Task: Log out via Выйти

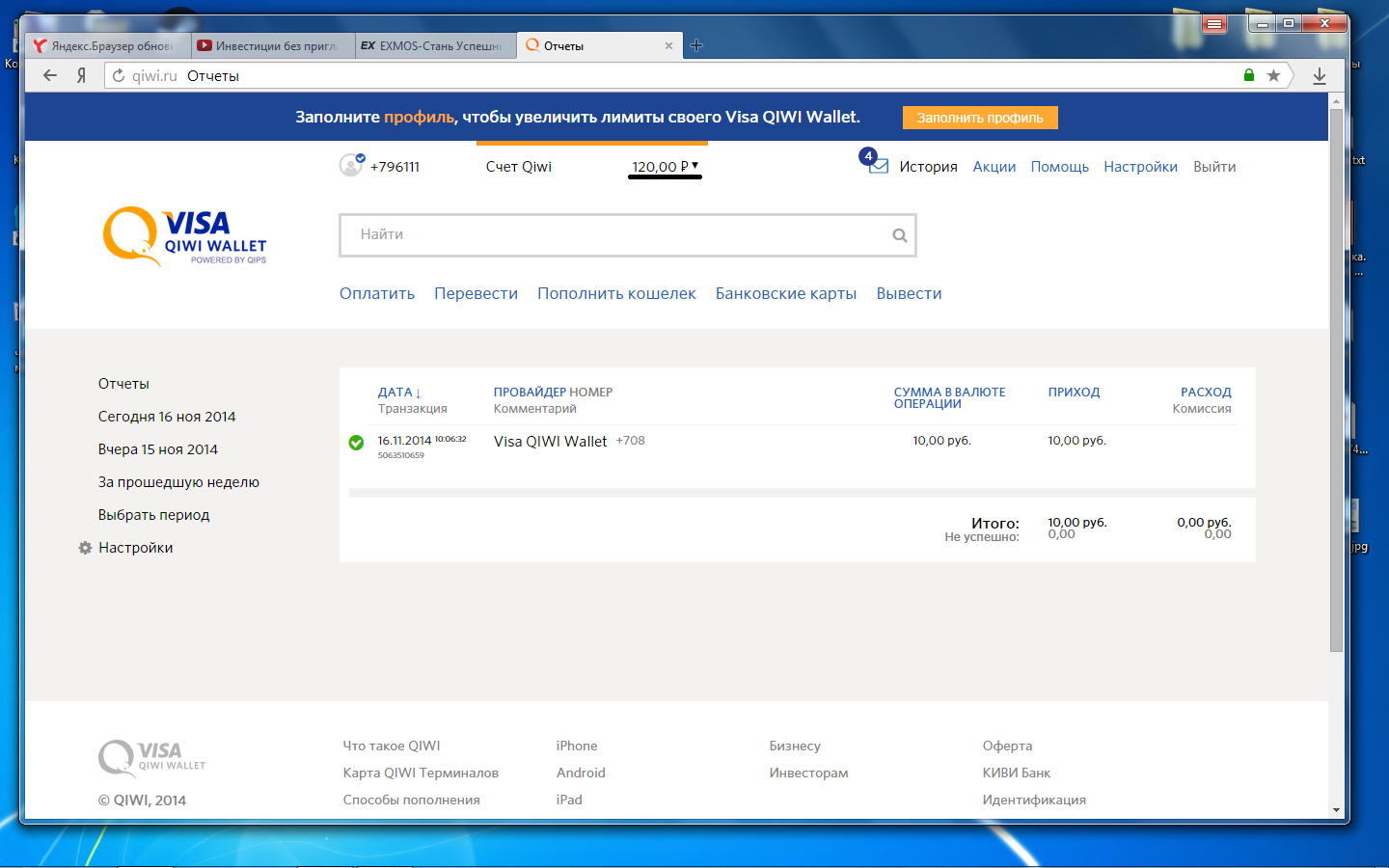Action: pos(1214,167)
